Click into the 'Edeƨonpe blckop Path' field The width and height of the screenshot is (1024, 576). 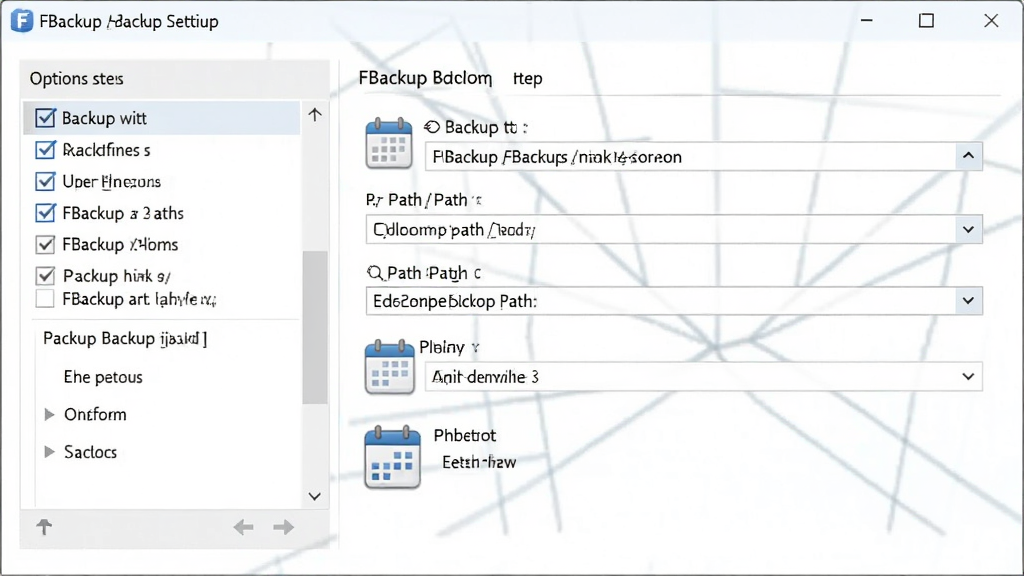coord(661,301)
